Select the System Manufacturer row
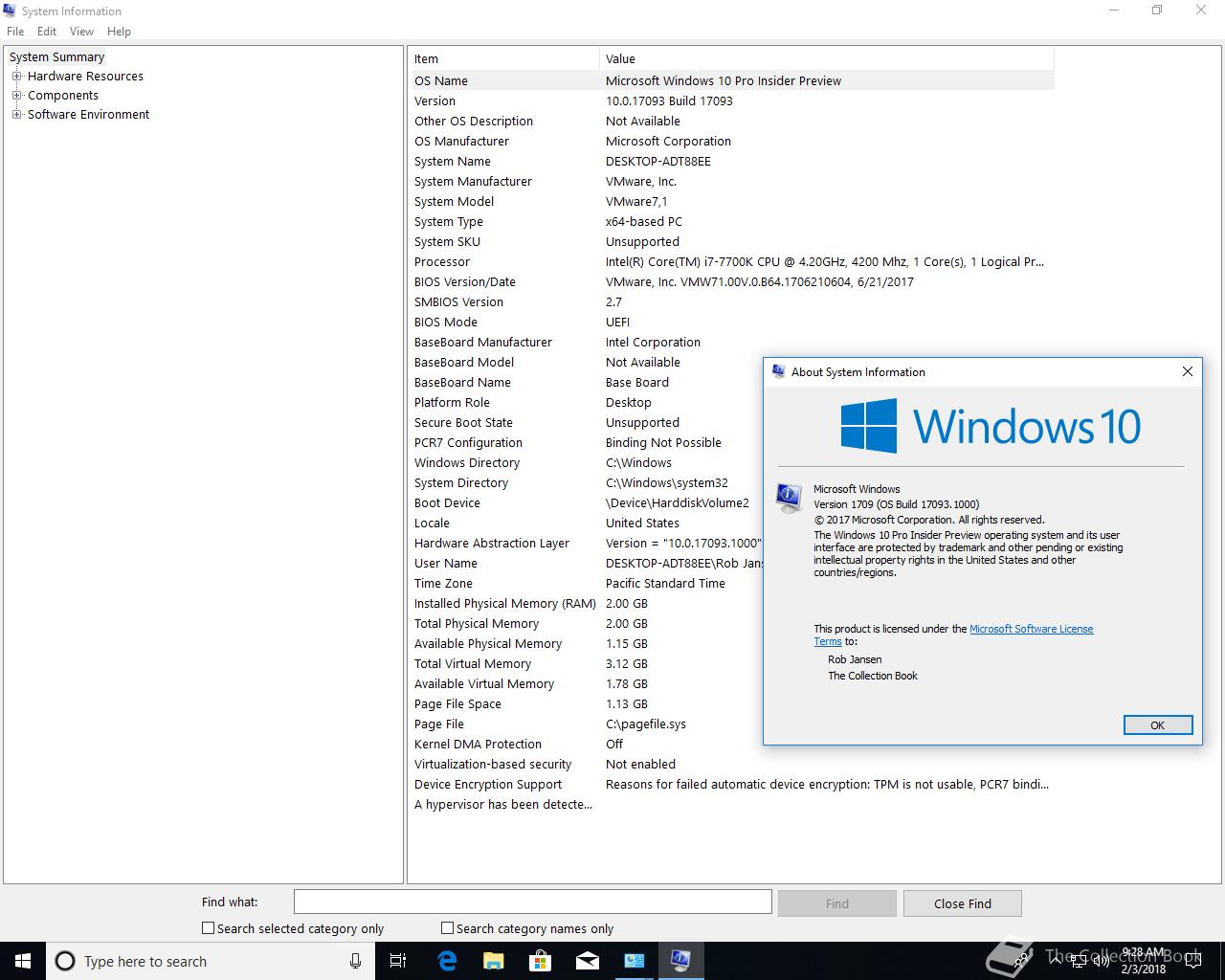Viewport: 1225px width, 980px height. (733, 182)
